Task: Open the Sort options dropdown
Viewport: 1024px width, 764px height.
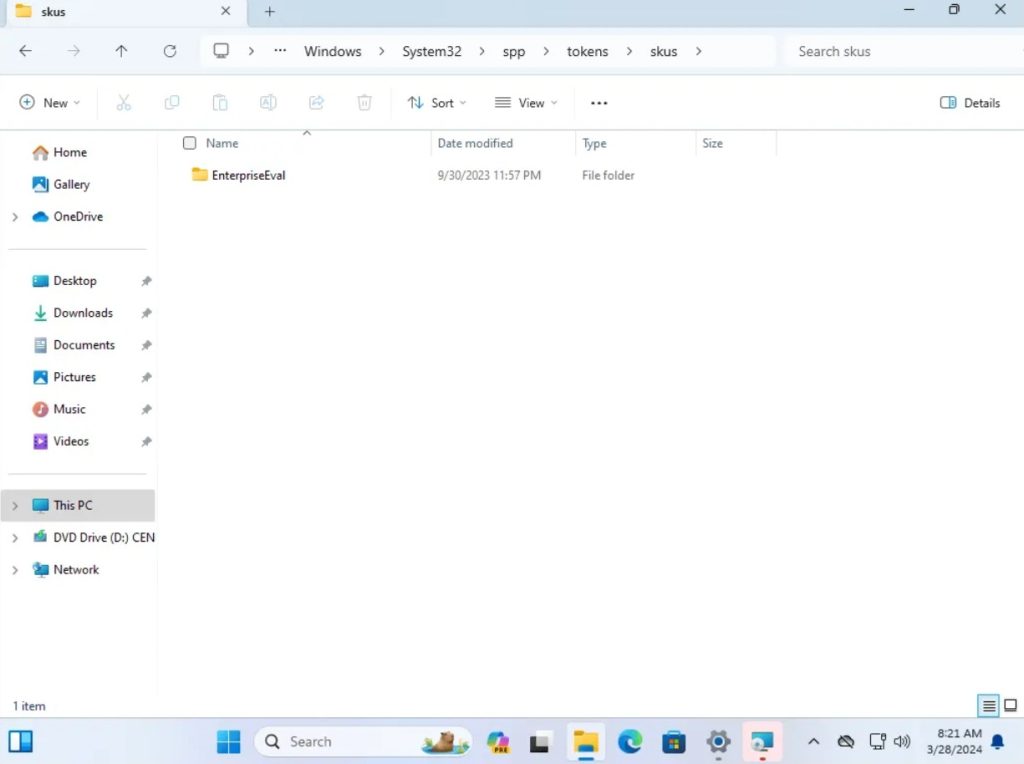Action: pos(437,103)
